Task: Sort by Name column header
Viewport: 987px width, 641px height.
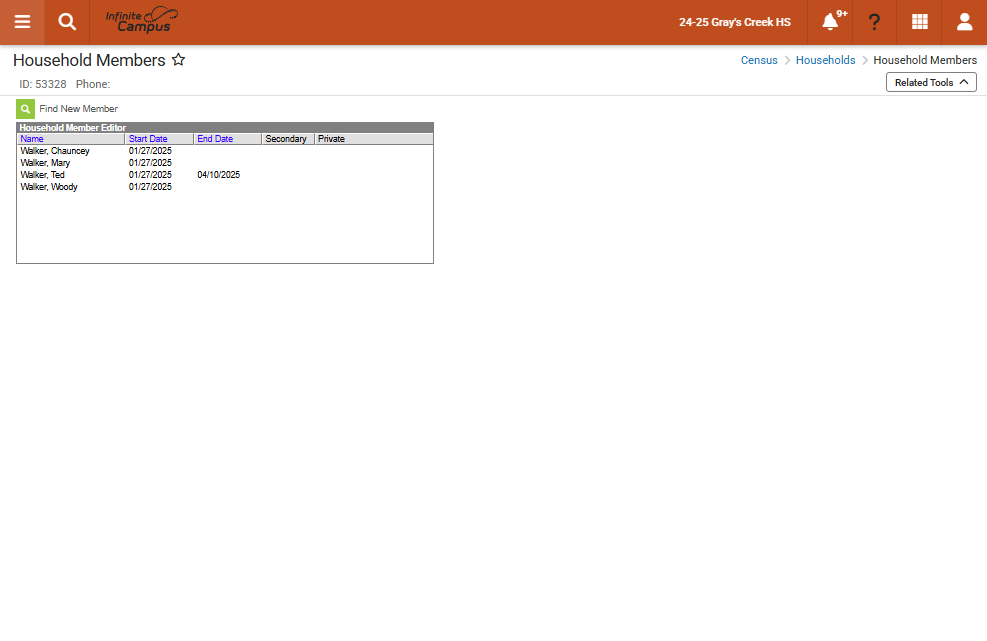Action: (x=32, y=139)
